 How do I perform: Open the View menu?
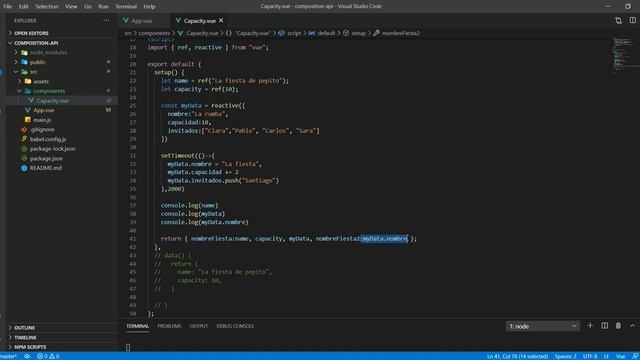coord(71,7)
